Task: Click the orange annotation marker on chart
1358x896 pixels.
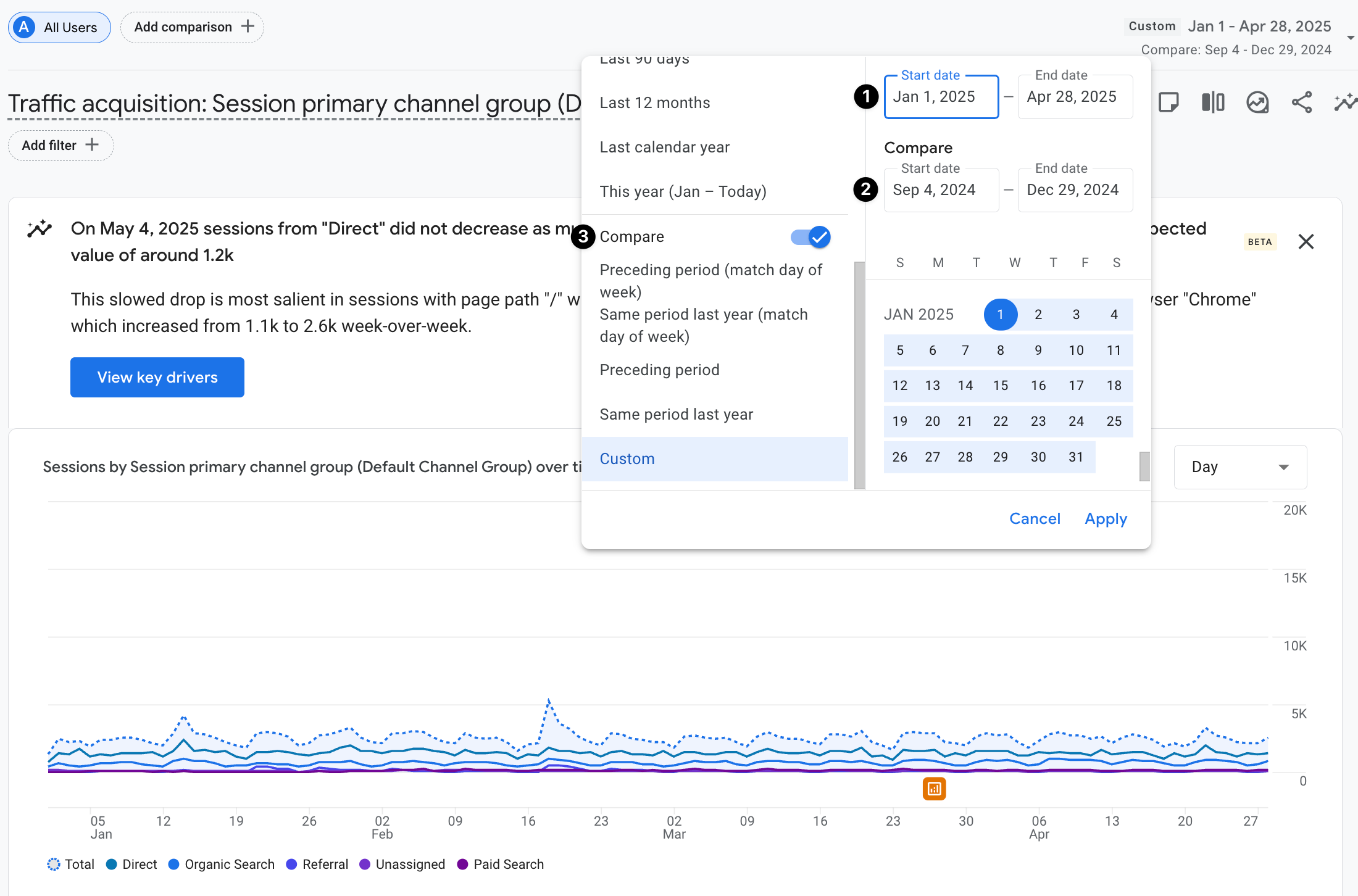Action: click(x=934, y=789)
